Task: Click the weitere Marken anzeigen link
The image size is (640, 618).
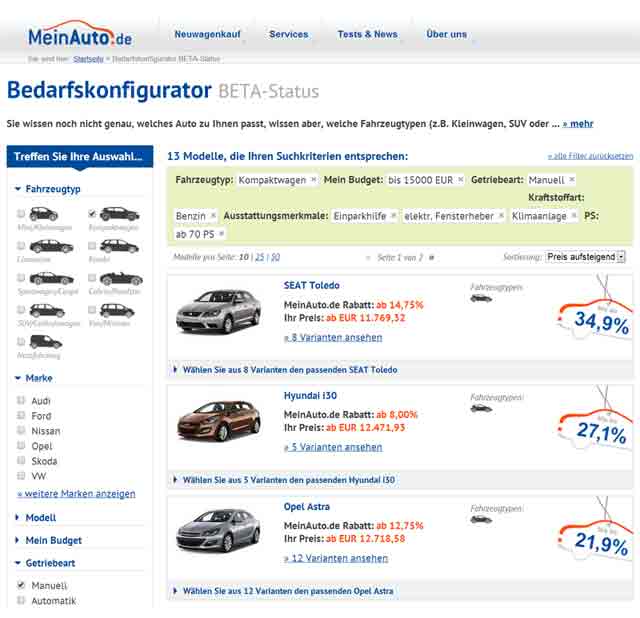Action: point(76,494)
